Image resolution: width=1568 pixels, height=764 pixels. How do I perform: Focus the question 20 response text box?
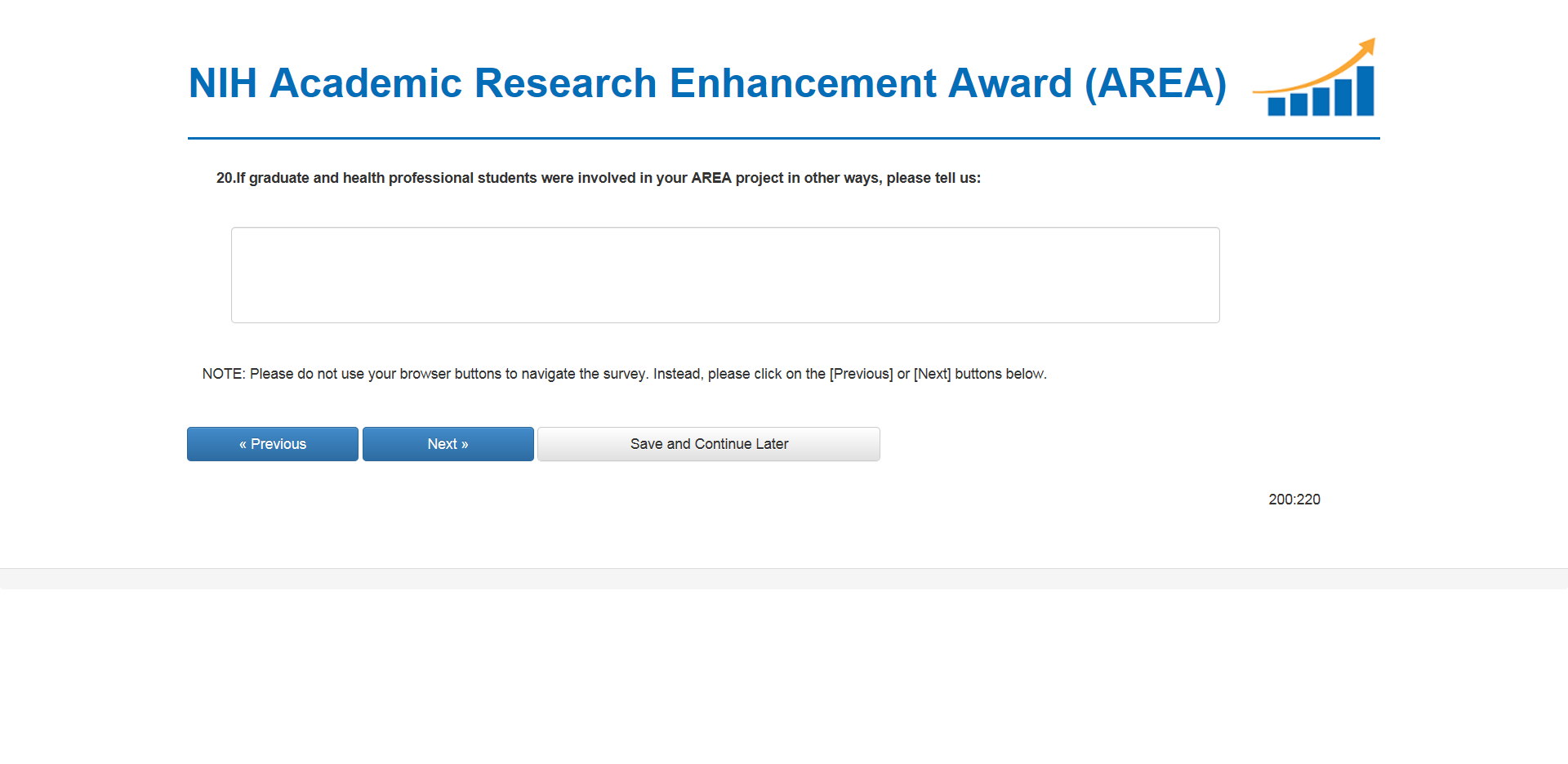pyautogui.click(x=725, y=275)
